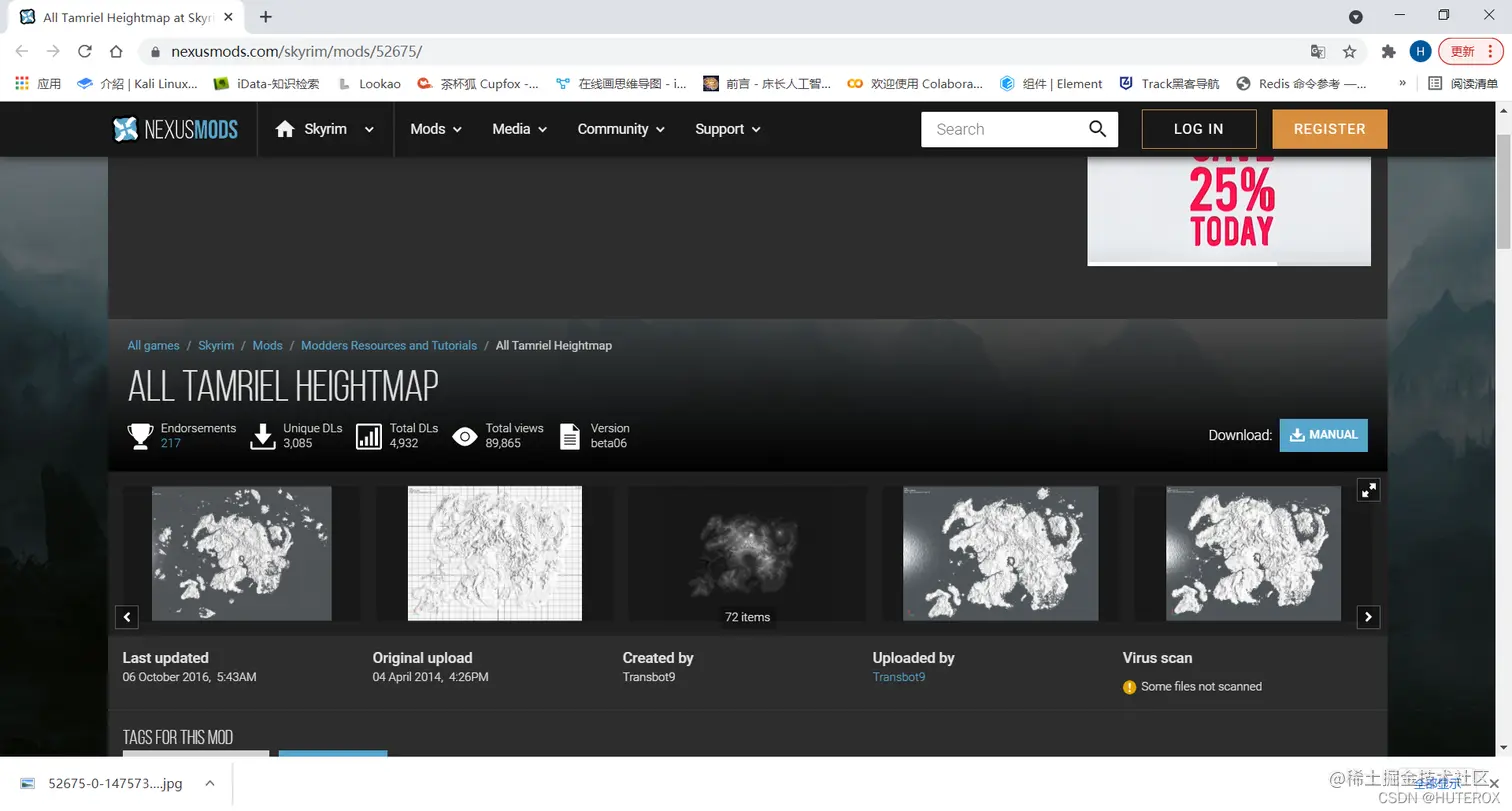1512x811 pixels.
Task: Click the Endorsements trophy icon
Action: (140, 436)
